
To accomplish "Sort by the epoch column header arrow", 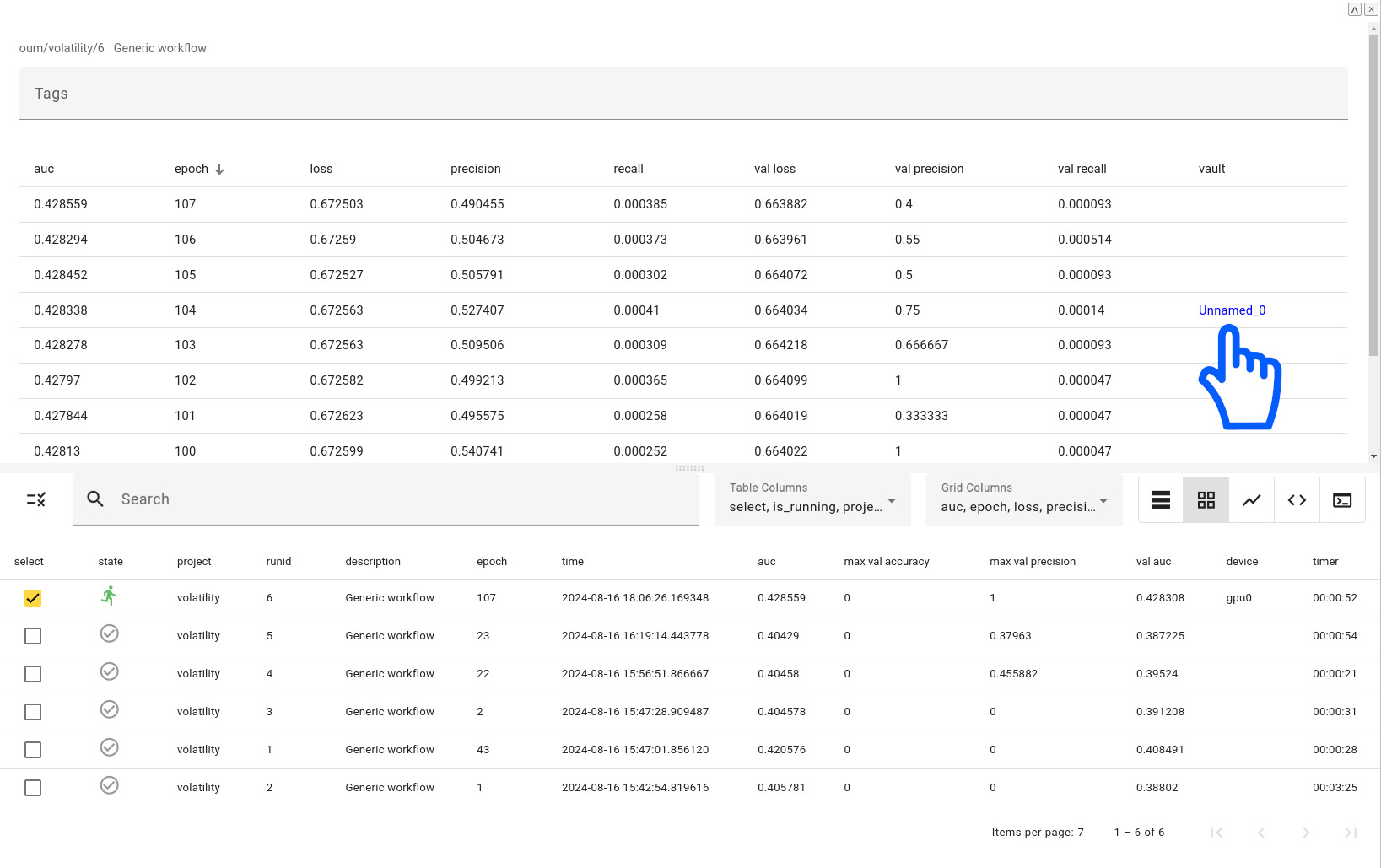I will 219,170.
